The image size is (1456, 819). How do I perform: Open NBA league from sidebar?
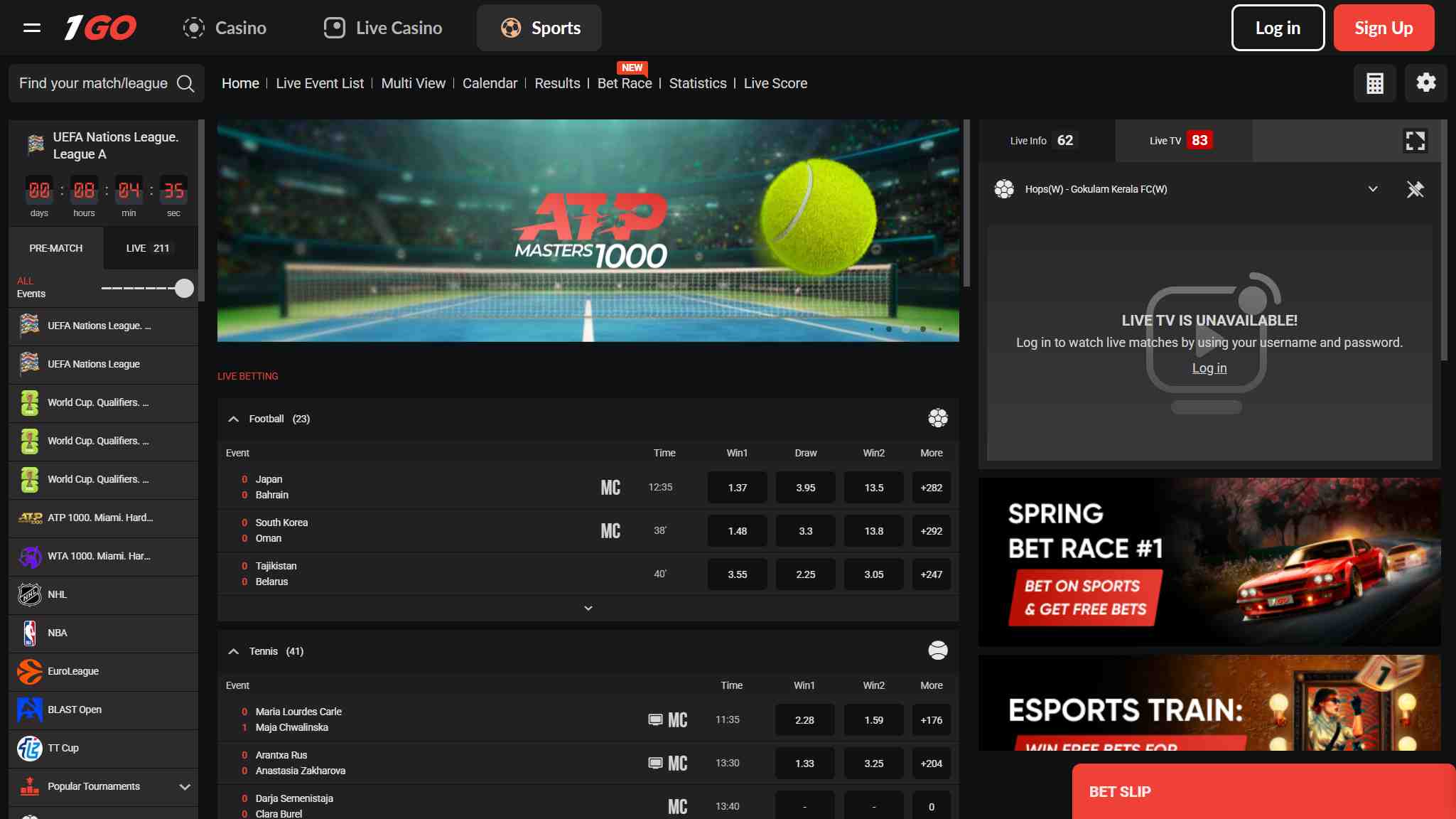coord(104,633)
